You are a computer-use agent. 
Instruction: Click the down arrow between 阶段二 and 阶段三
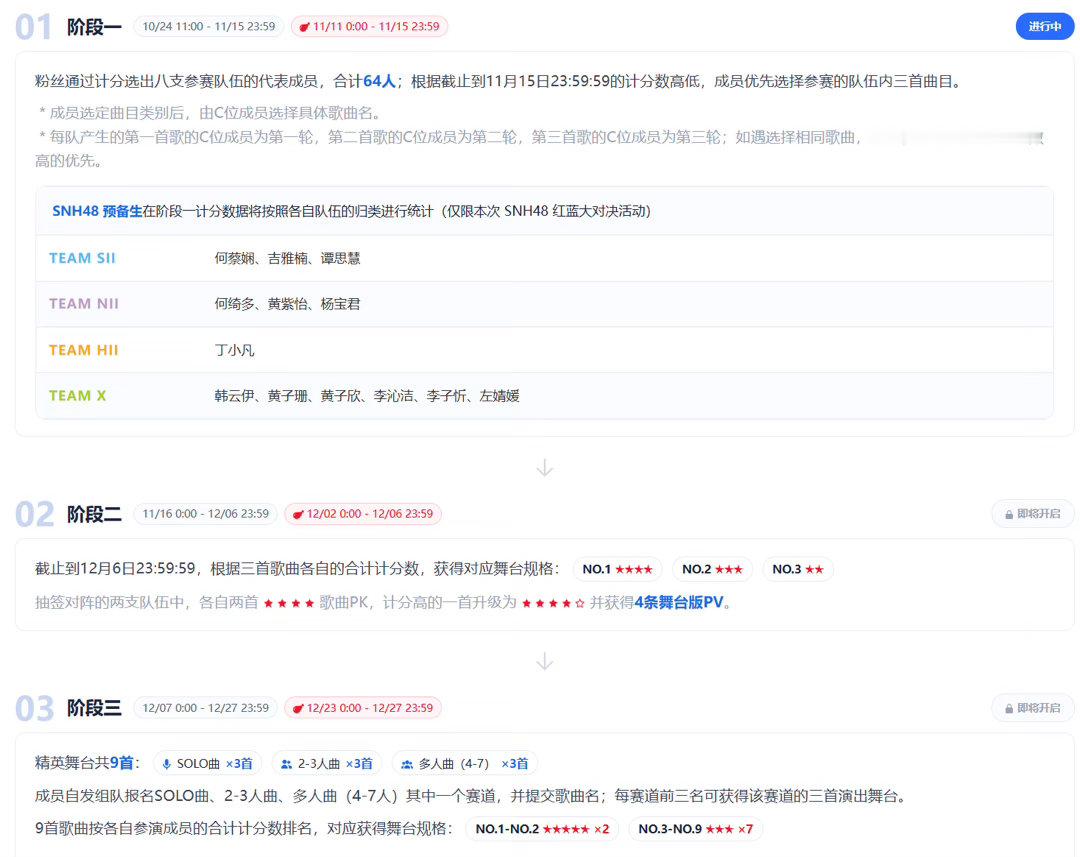tap(545, 661)
